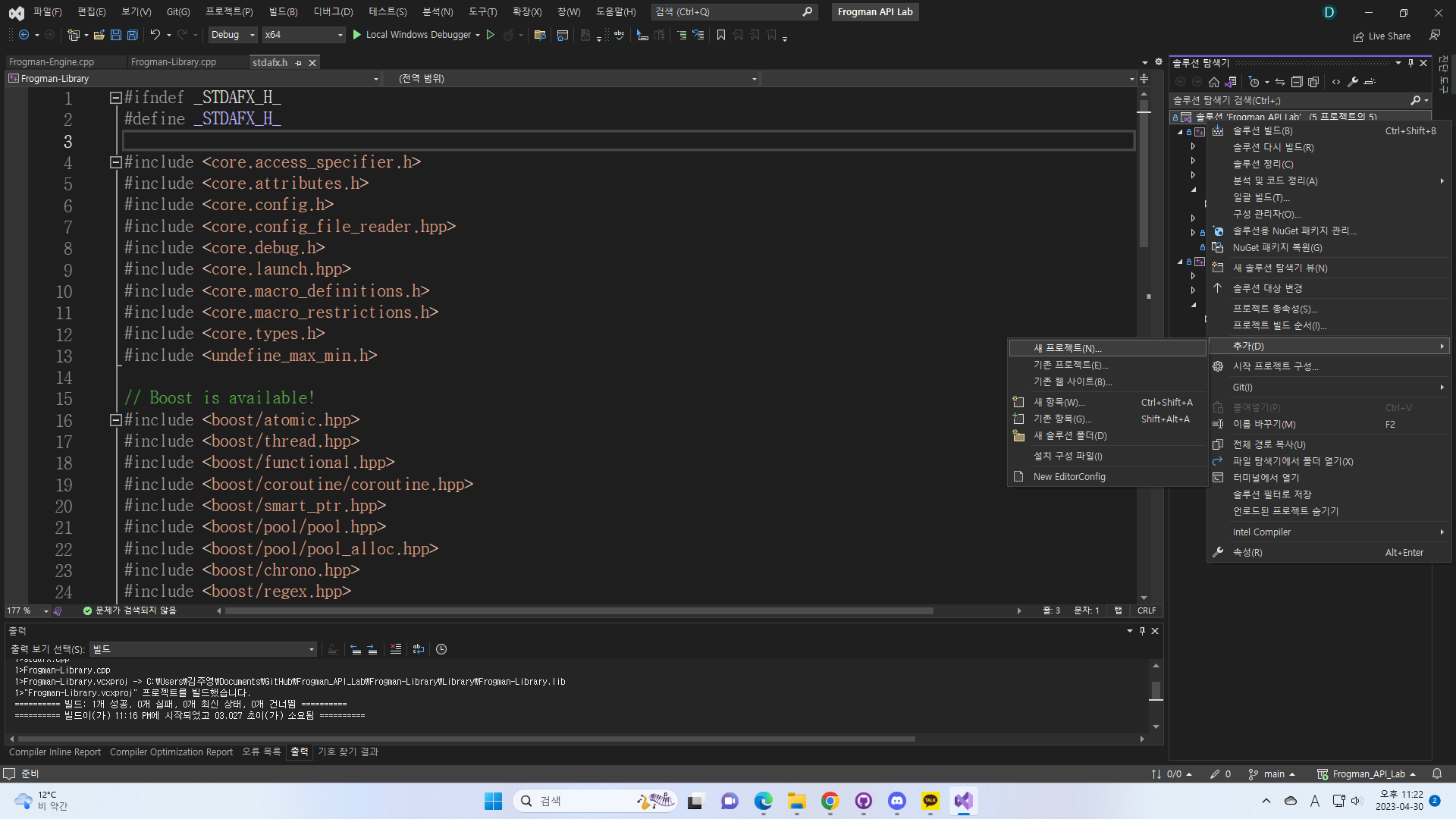Open the Debug configuration dropdown

pyautogui.click(x=233, y=35)
